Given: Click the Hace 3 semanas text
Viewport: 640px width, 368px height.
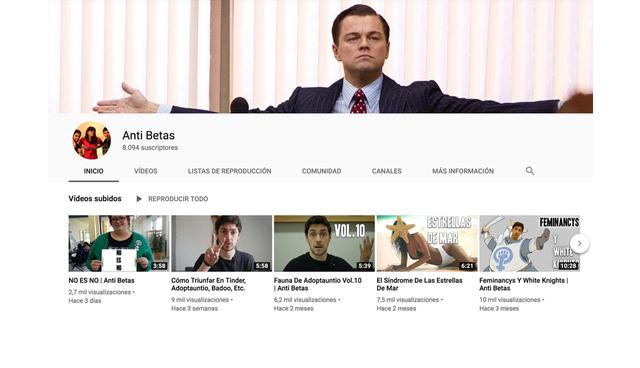Looking at the screenshot, I should [x=194, y=308].
